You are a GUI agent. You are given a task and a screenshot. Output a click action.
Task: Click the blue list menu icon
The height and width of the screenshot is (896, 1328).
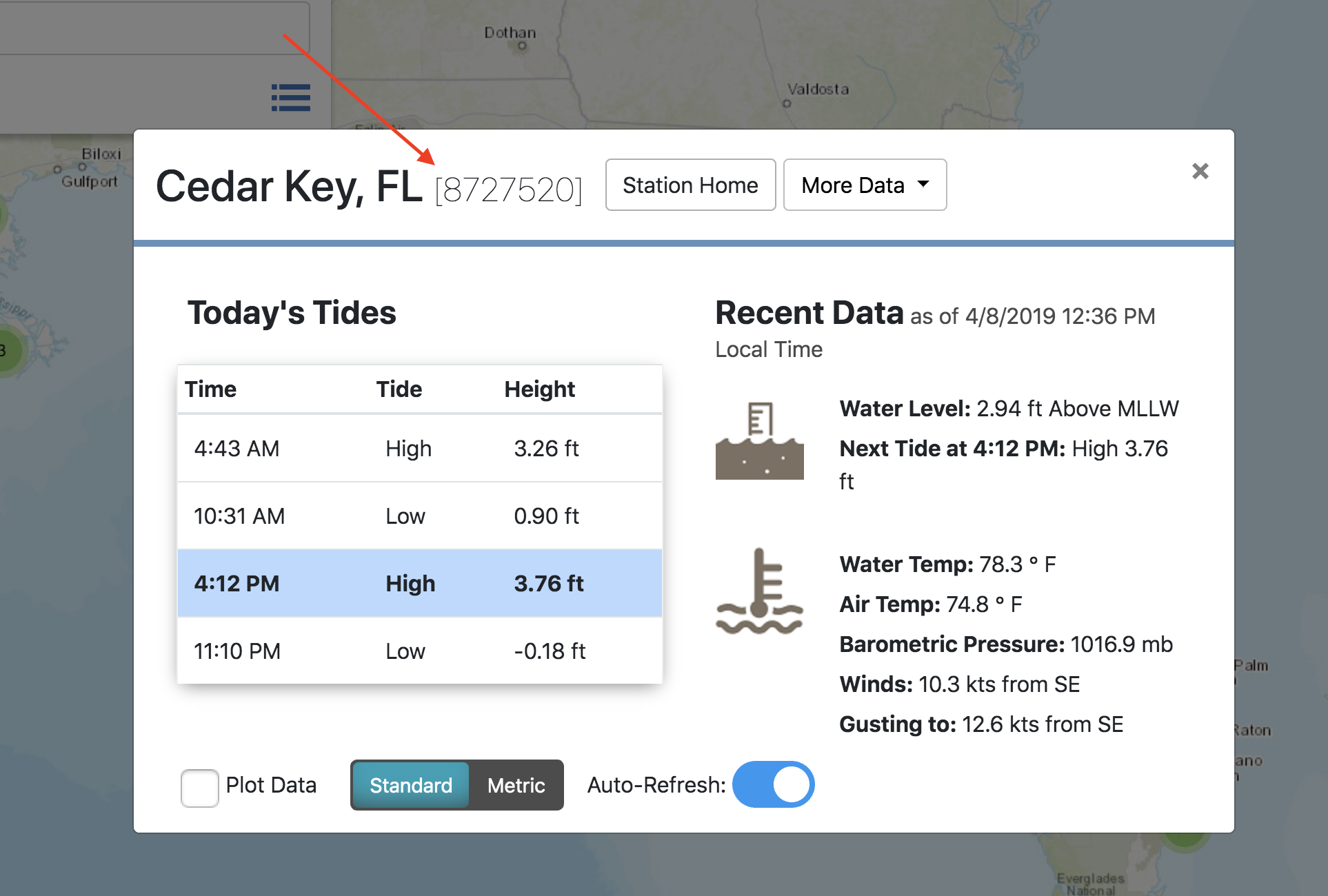tap(290, 97)
